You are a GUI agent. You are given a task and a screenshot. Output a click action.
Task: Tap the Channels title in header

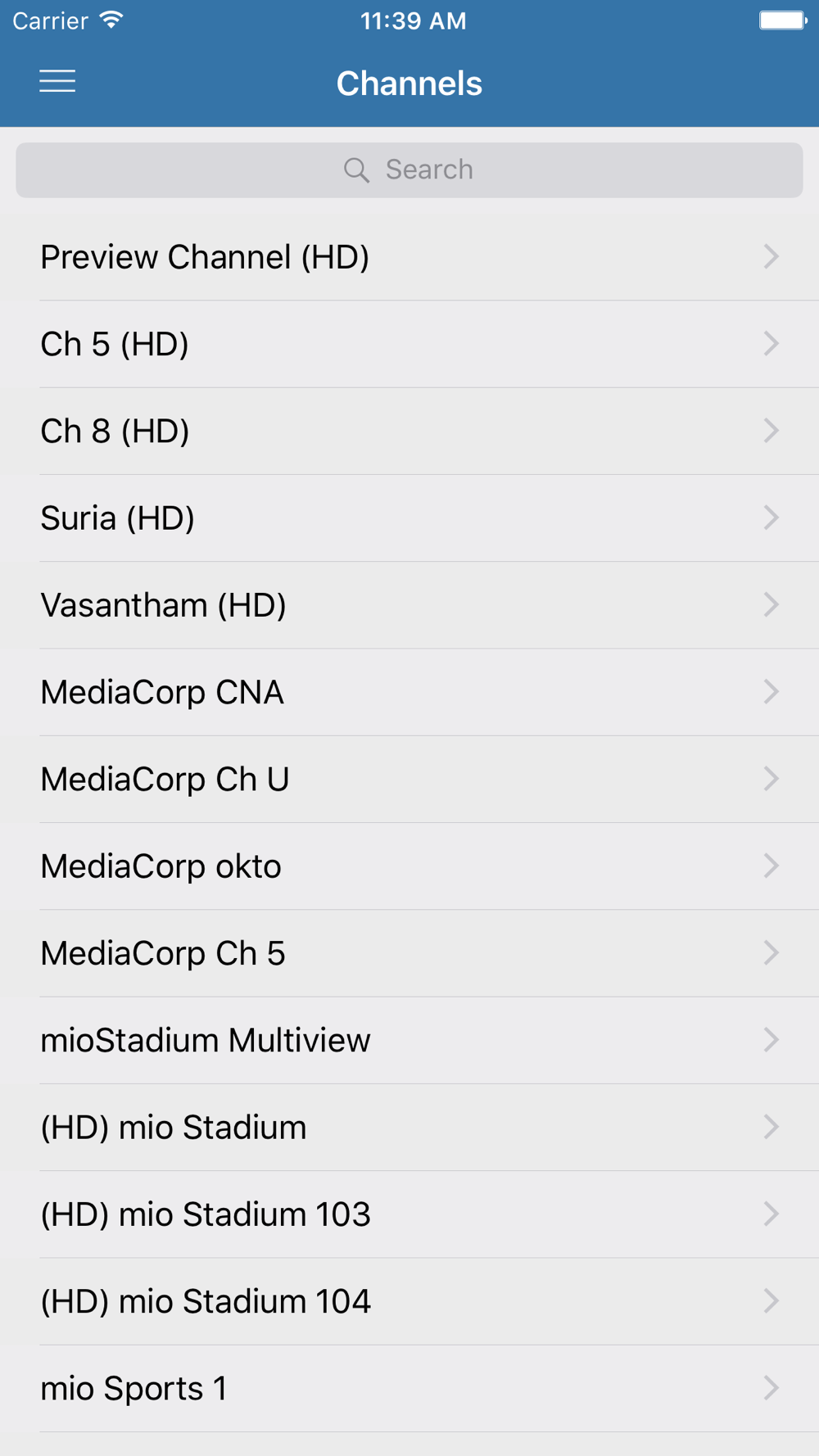tap(409, 83)
